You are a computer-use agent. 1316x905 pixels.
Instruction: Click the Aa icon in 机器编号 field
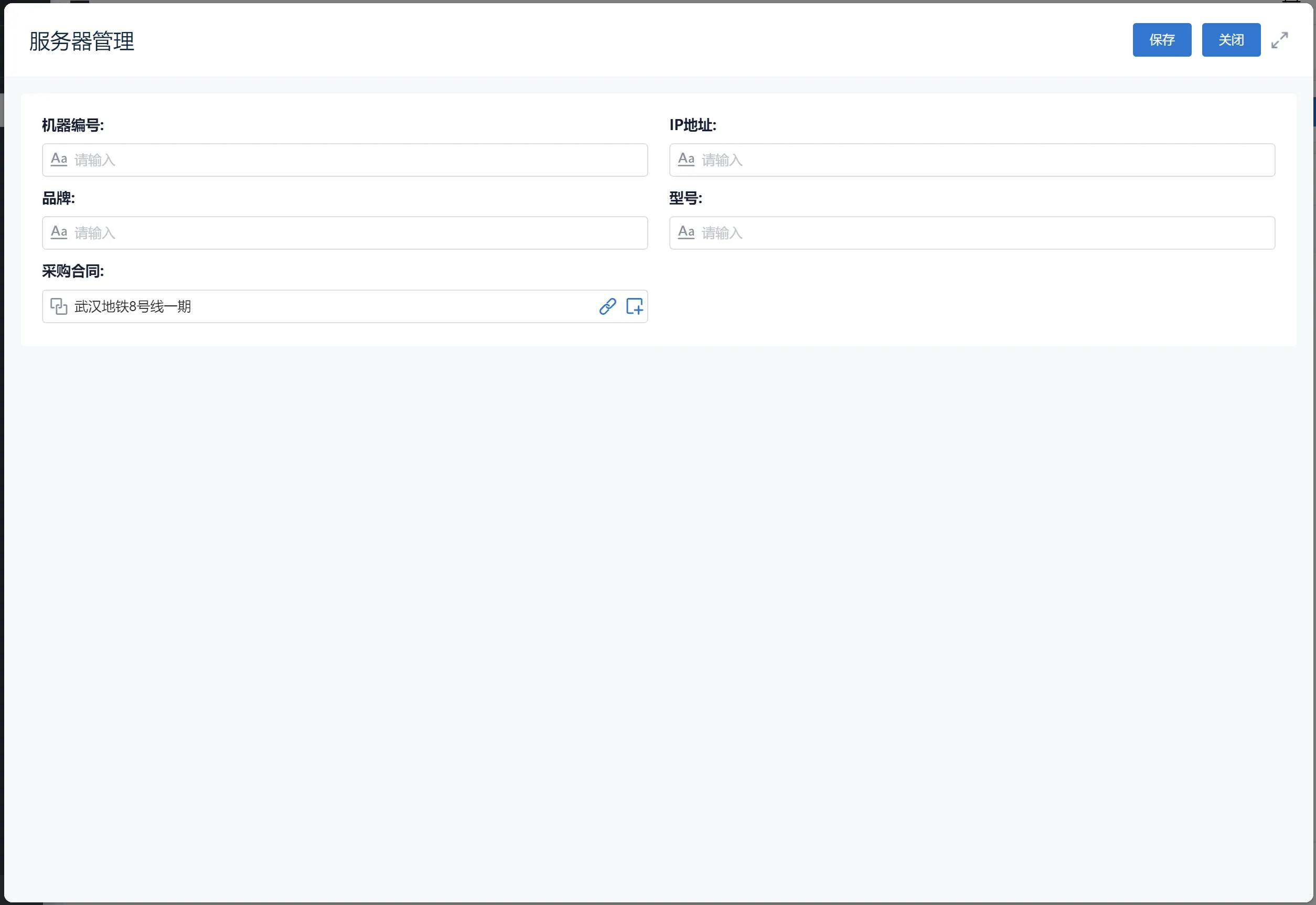pyautogui.click(x=59, y=159)
